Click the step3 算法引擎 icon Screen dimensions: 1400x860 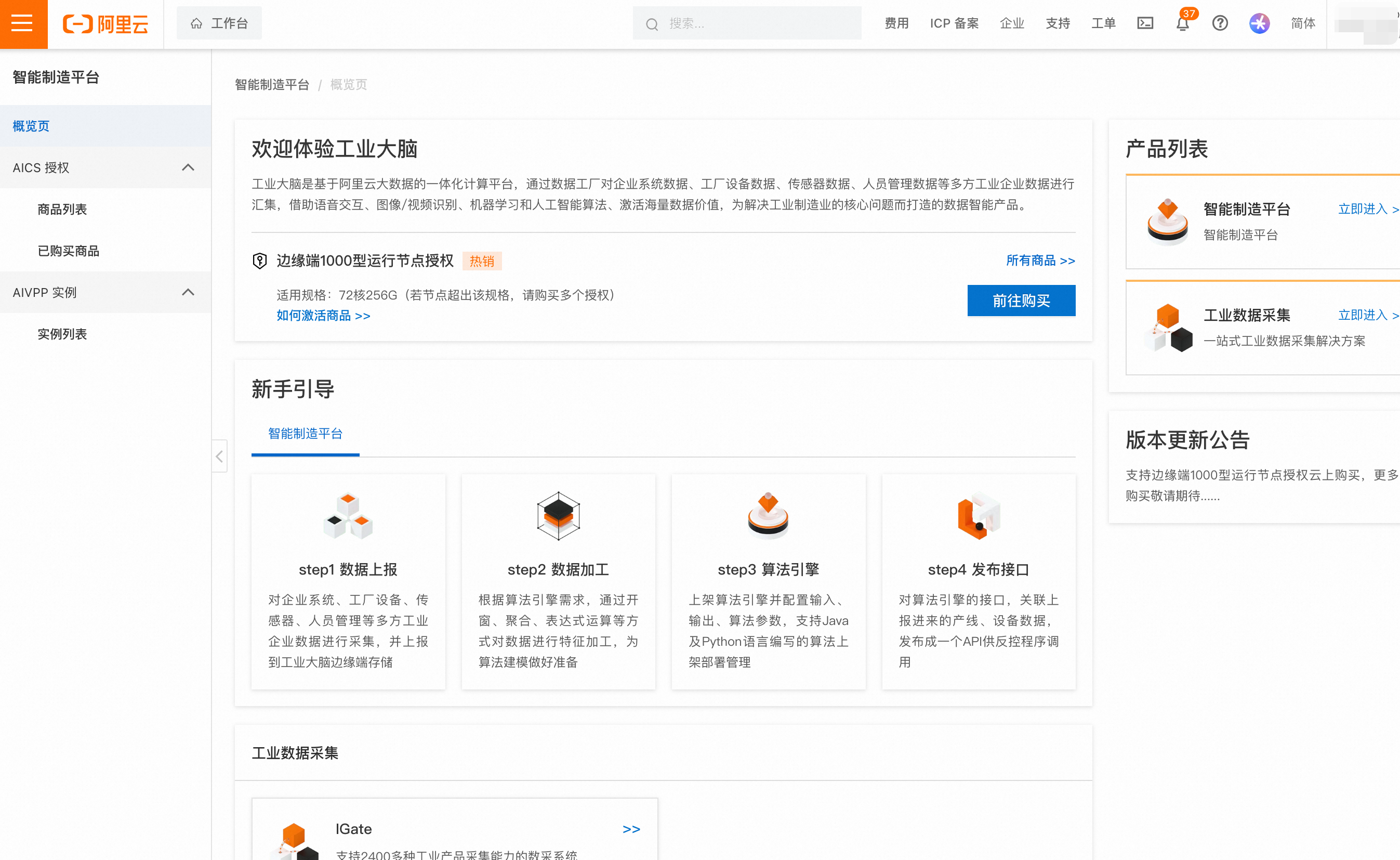click(768, 516)
